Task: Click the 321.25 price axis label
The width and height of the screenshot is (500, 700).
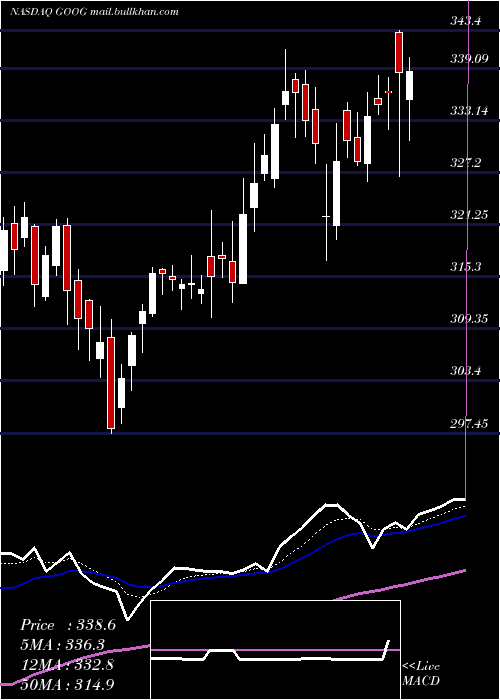Action: pyautogui.click(x=469, y=215)
